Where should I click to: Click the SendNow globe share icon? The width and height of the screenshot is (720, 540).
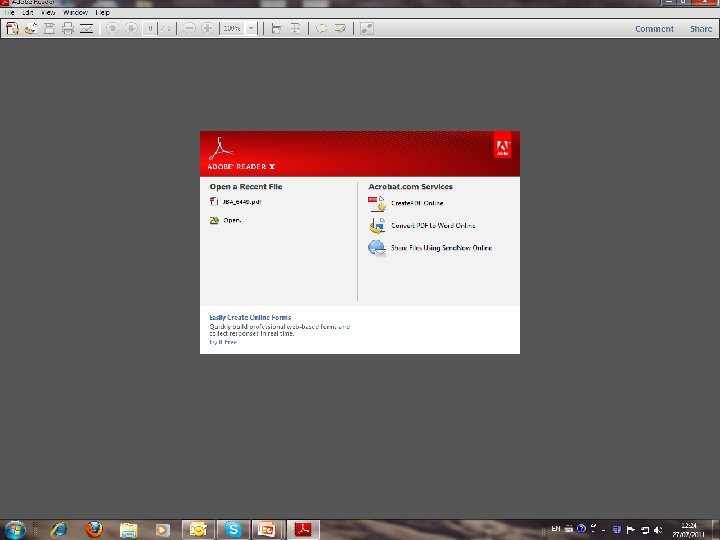377,248
